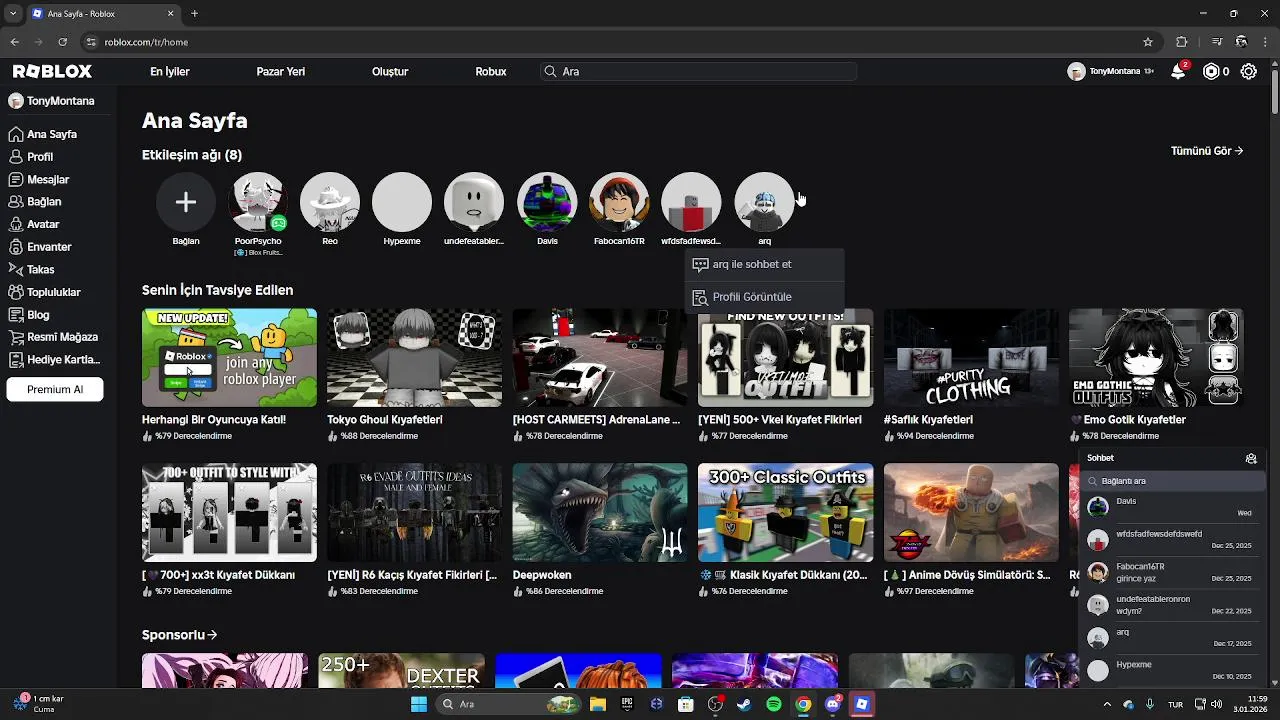Reload the page in Chrome

tap(63, 42)
